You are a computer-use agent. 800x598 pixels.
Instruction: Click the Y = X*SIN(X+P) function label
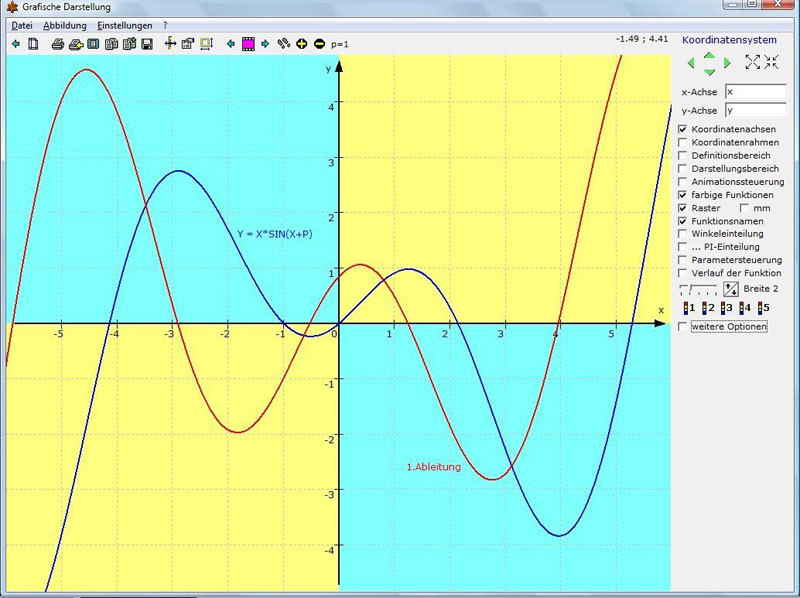coord(275,234)
